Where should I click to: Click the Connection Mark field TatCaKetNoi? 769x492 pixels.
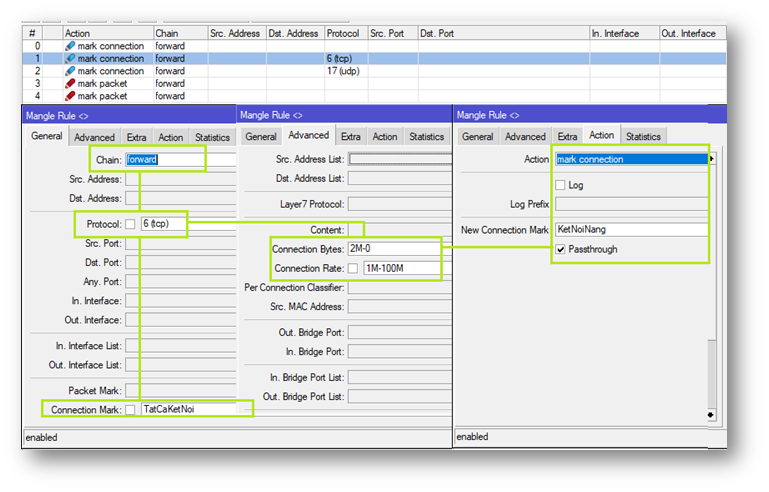(188, 410)
